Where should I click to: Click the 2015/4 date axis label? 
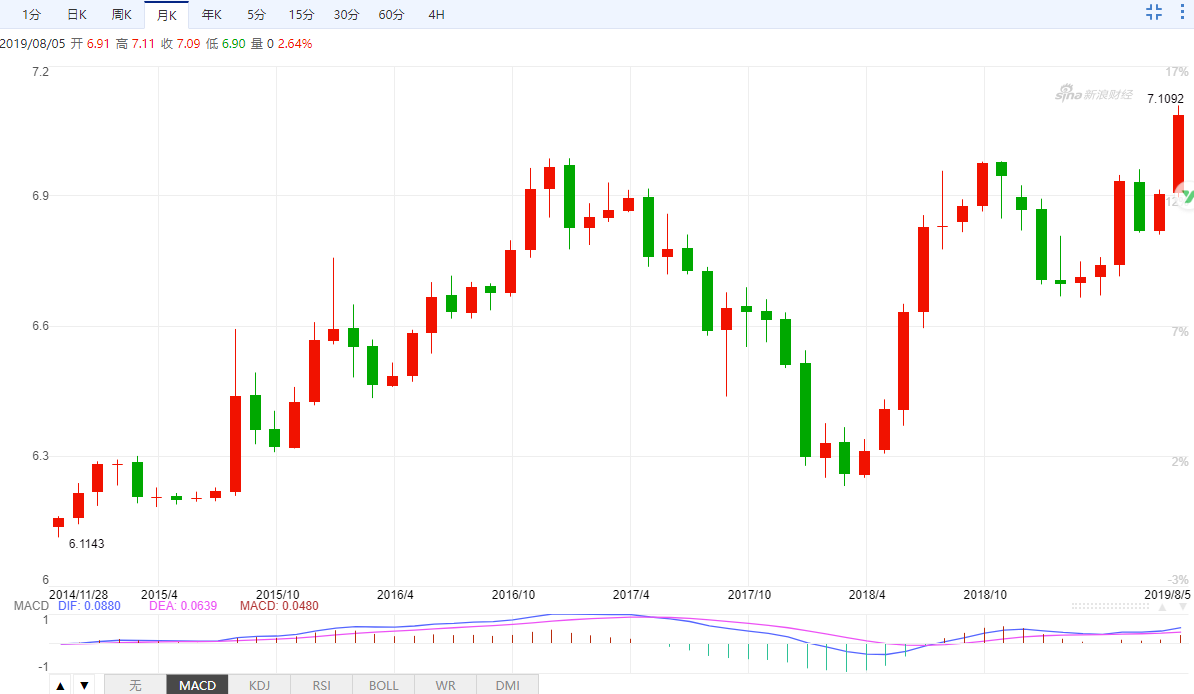159,594
